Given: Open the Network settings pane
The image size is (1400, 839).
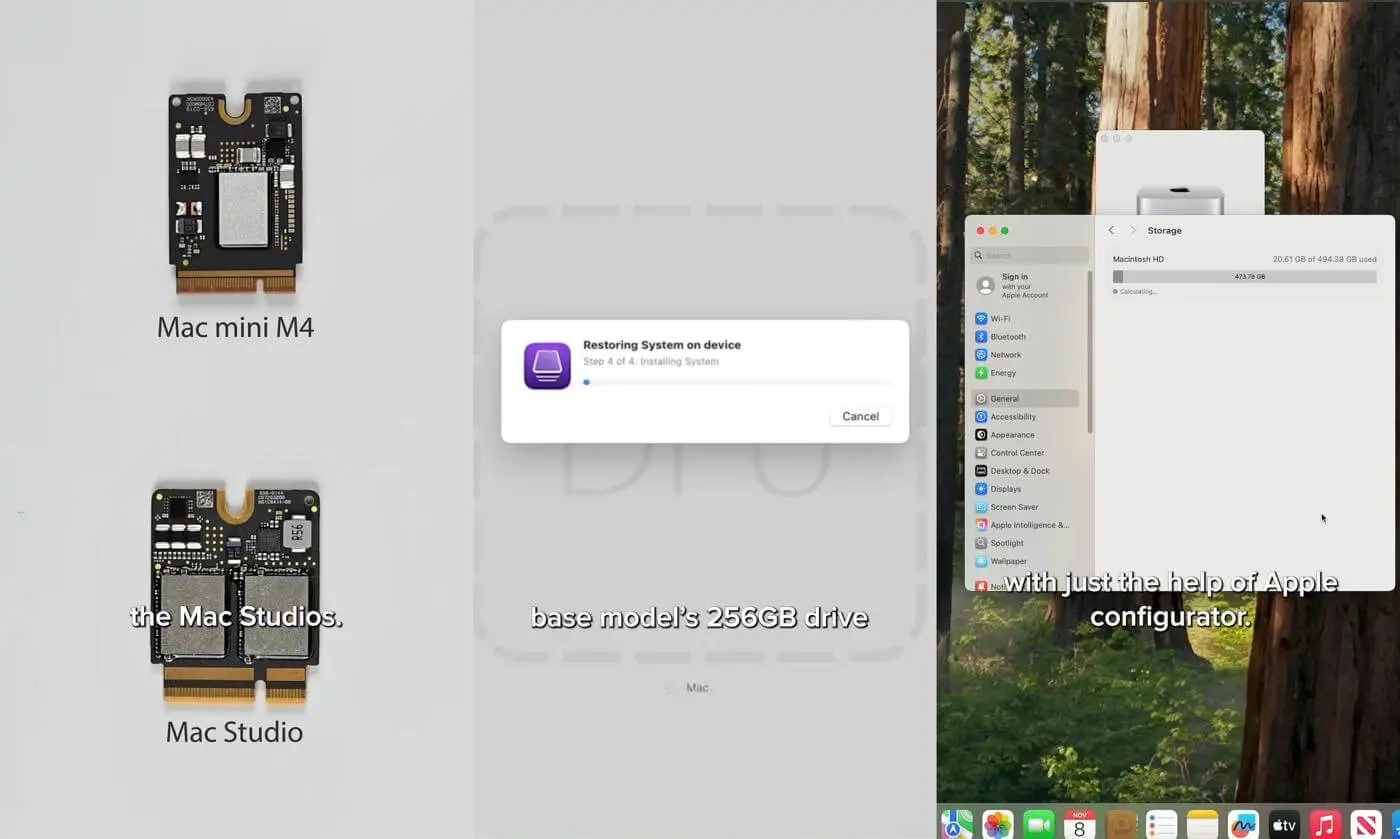Looking at the screenshot, I should [1005, 355].
